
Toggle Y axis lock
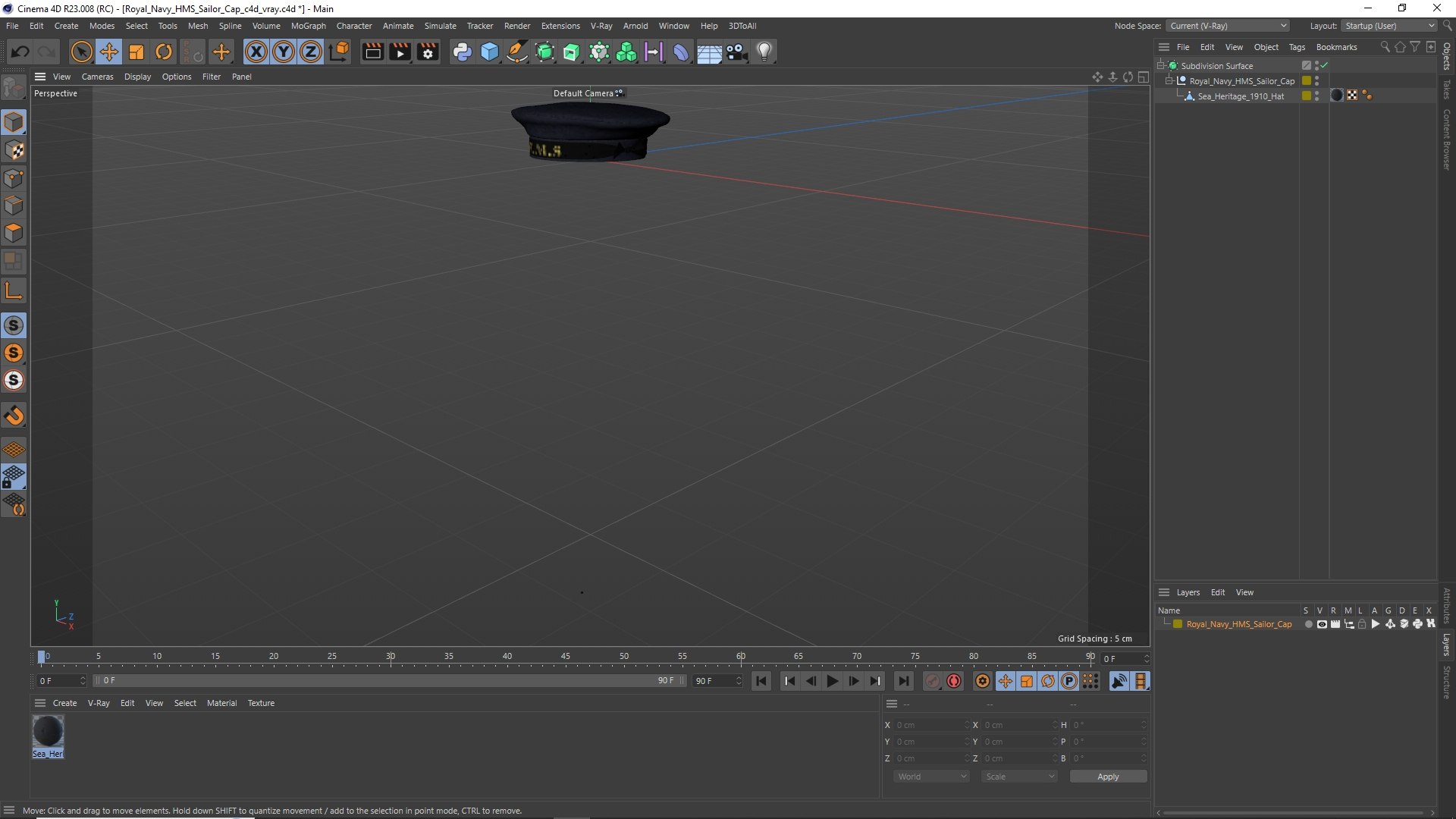(x=284, y=52)
